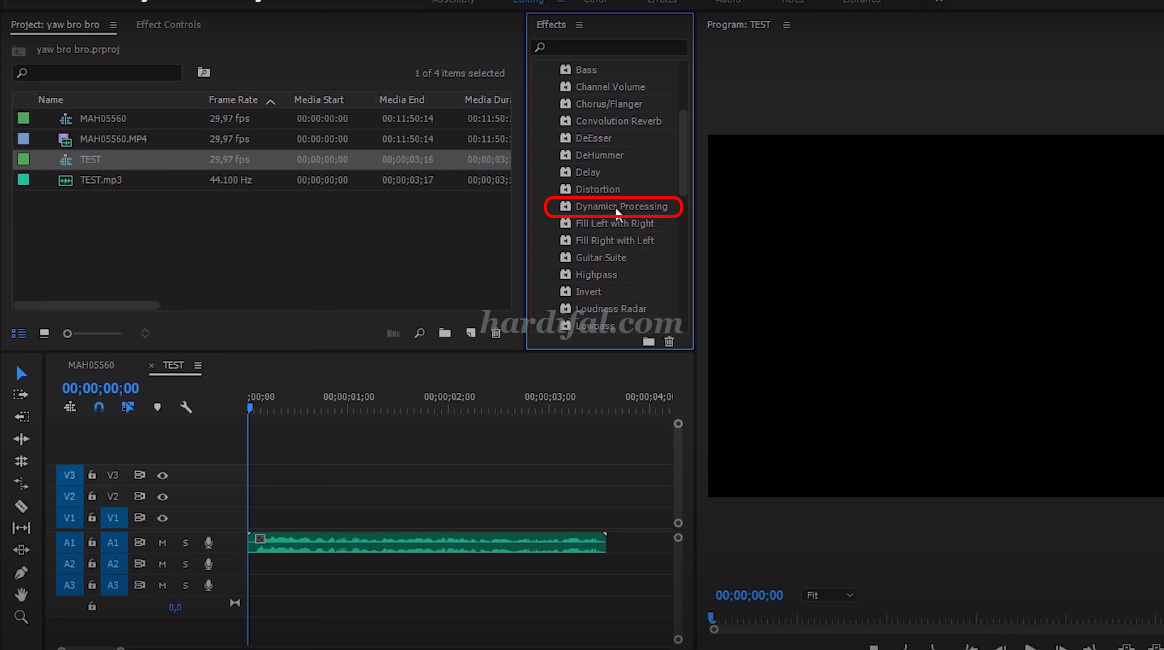Open Project panel menu

(113, 25)
